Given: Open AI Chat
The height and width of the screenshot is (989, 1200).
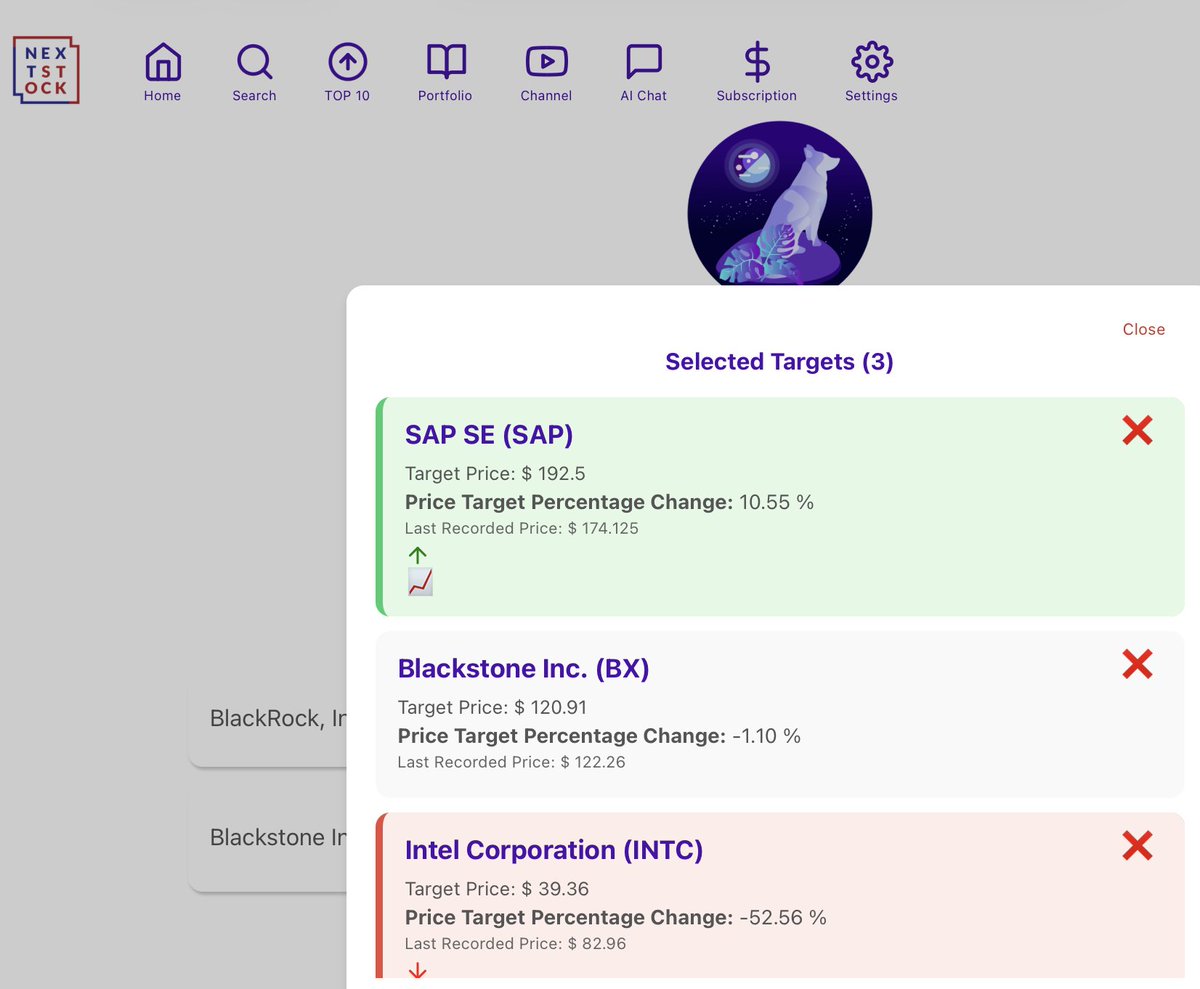Looking at the screenshot, I should [x=643, y=73].
